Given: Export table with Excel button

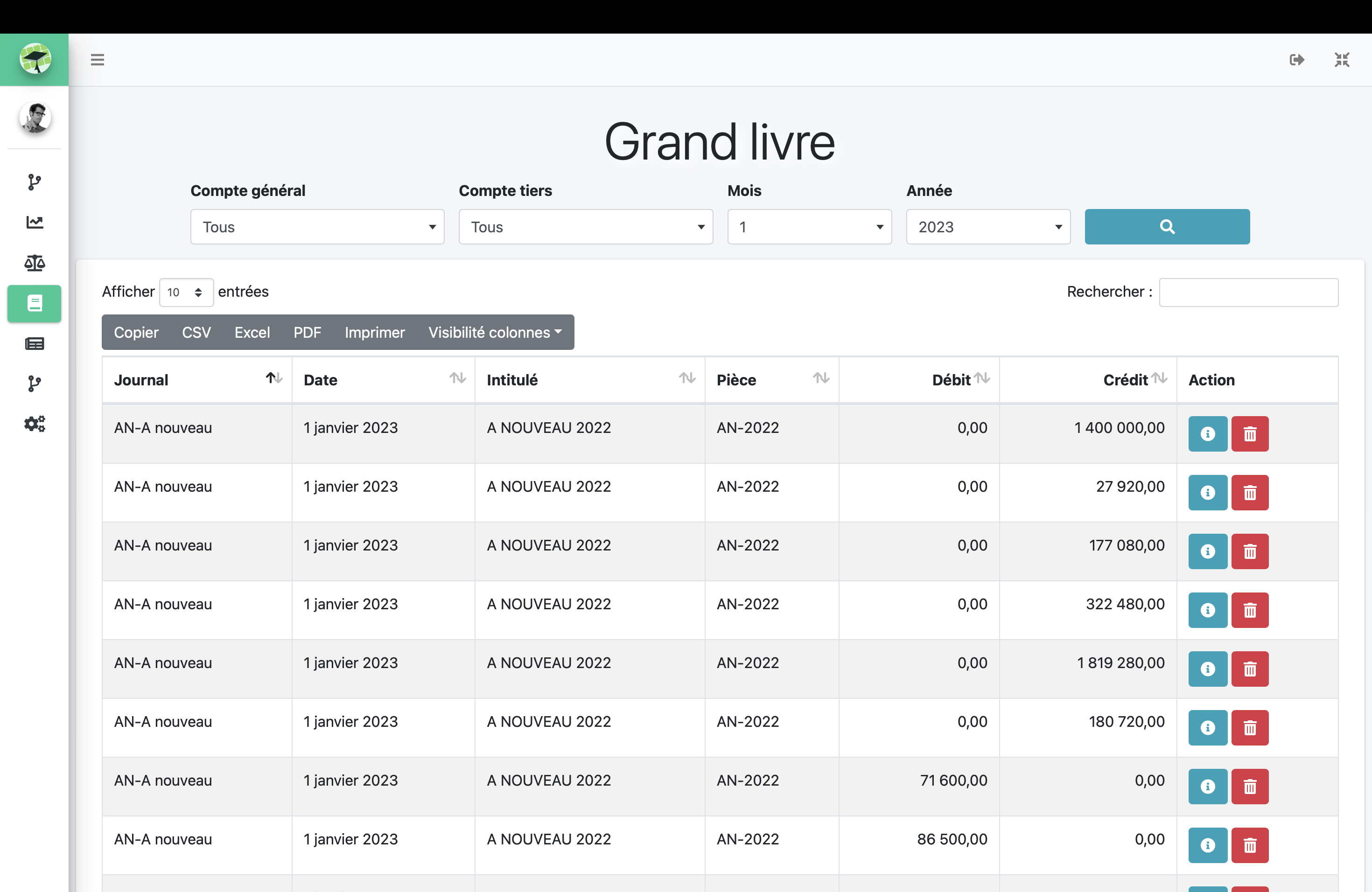Looking at the screenshot, I should (x=252, y=333).
